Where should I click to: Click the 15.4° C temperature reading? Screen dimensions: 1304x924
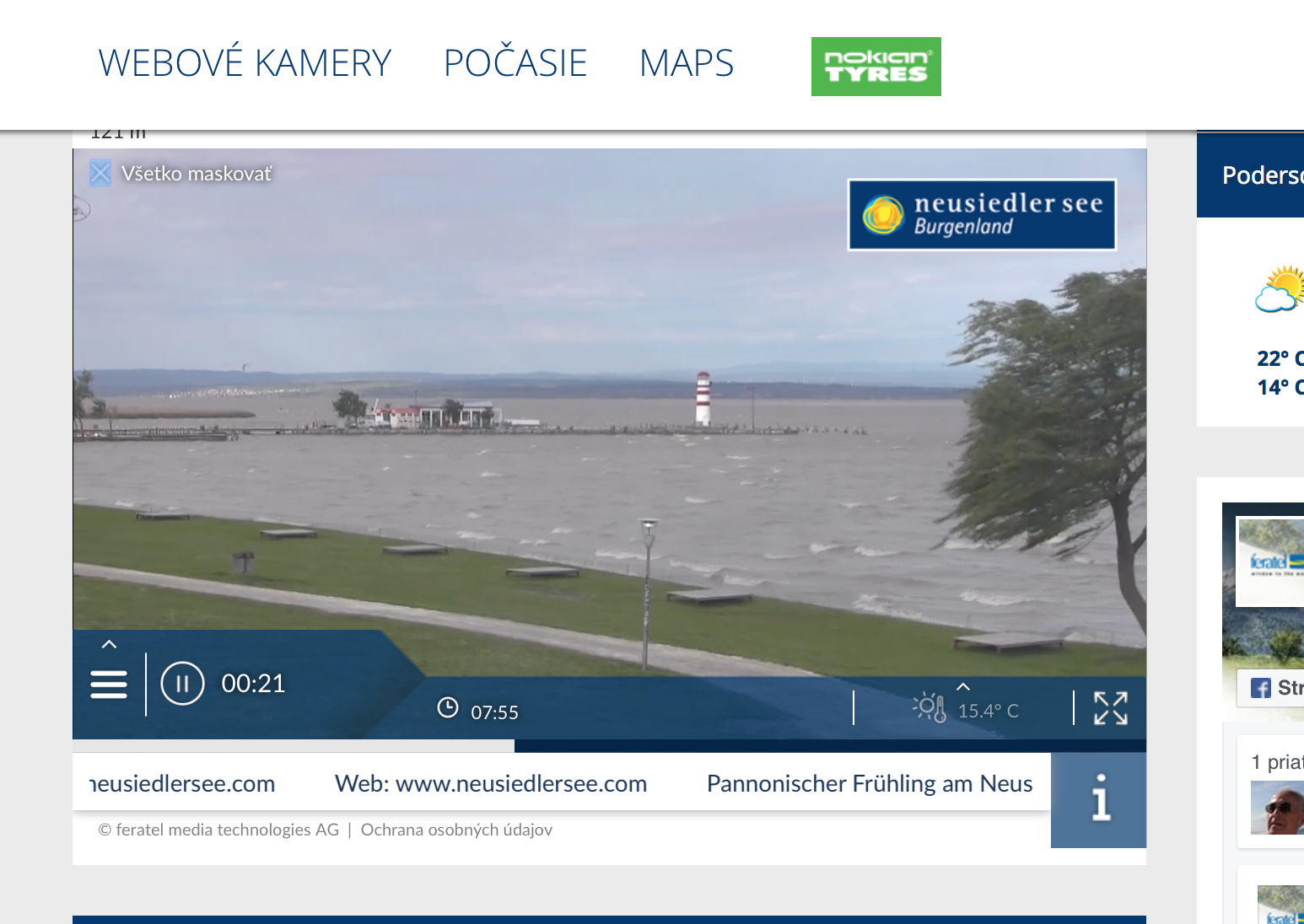tap(989, 711)
